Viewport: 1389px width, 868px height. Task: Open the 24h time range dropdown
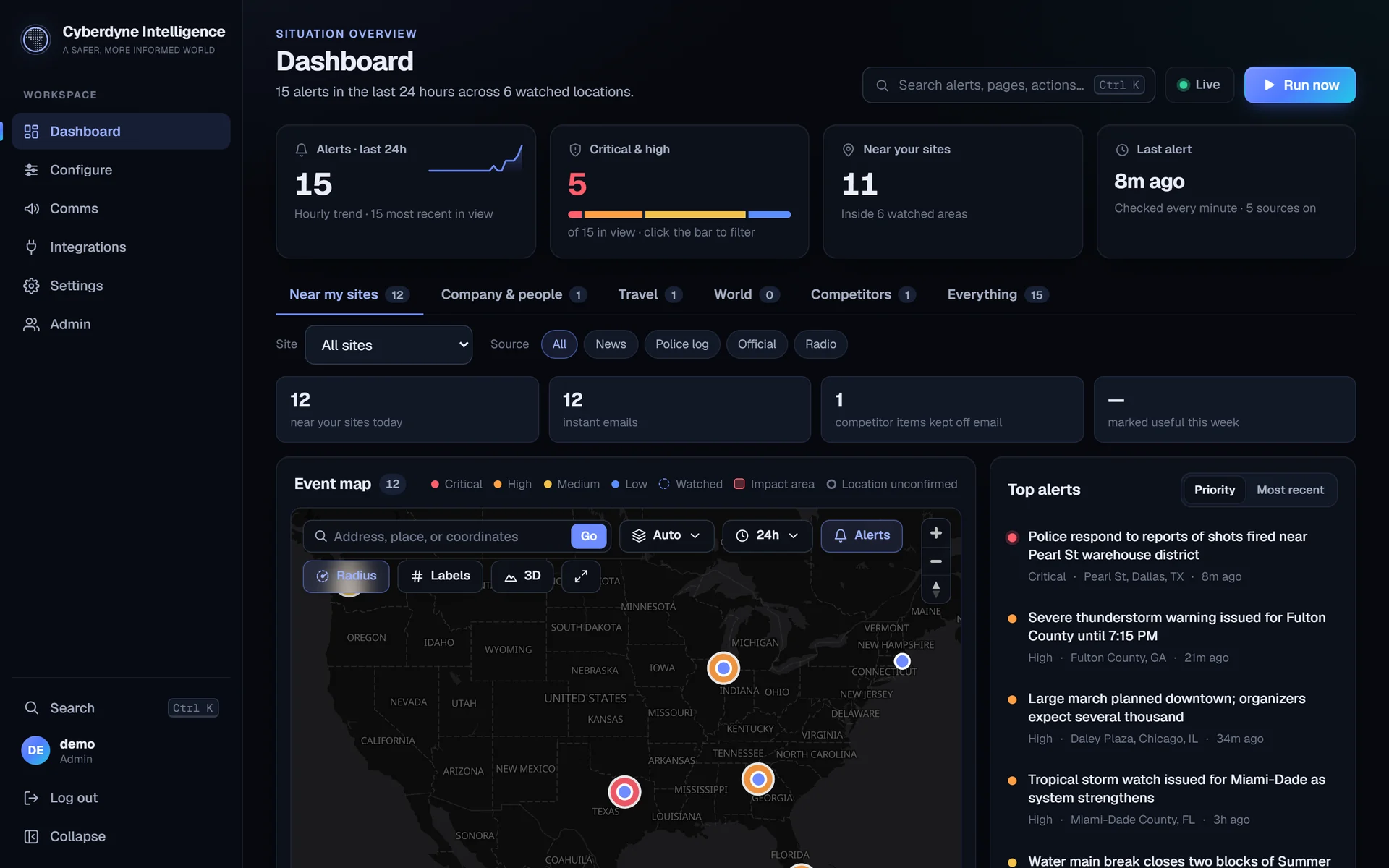point(767,536)
